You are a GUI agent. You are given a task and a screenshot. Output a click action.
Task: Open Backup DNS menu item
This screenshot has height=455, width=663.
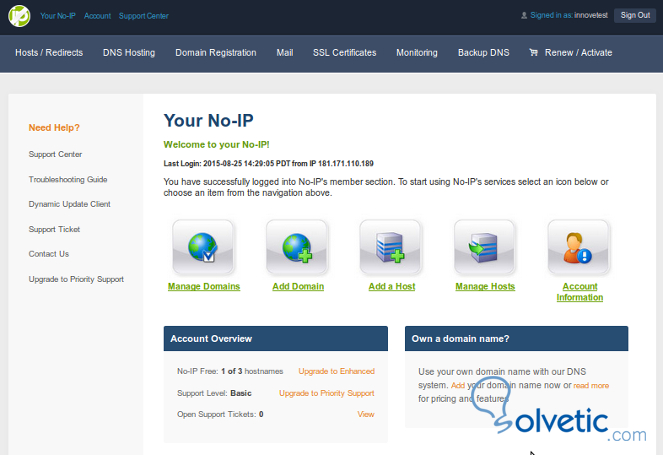484,53
